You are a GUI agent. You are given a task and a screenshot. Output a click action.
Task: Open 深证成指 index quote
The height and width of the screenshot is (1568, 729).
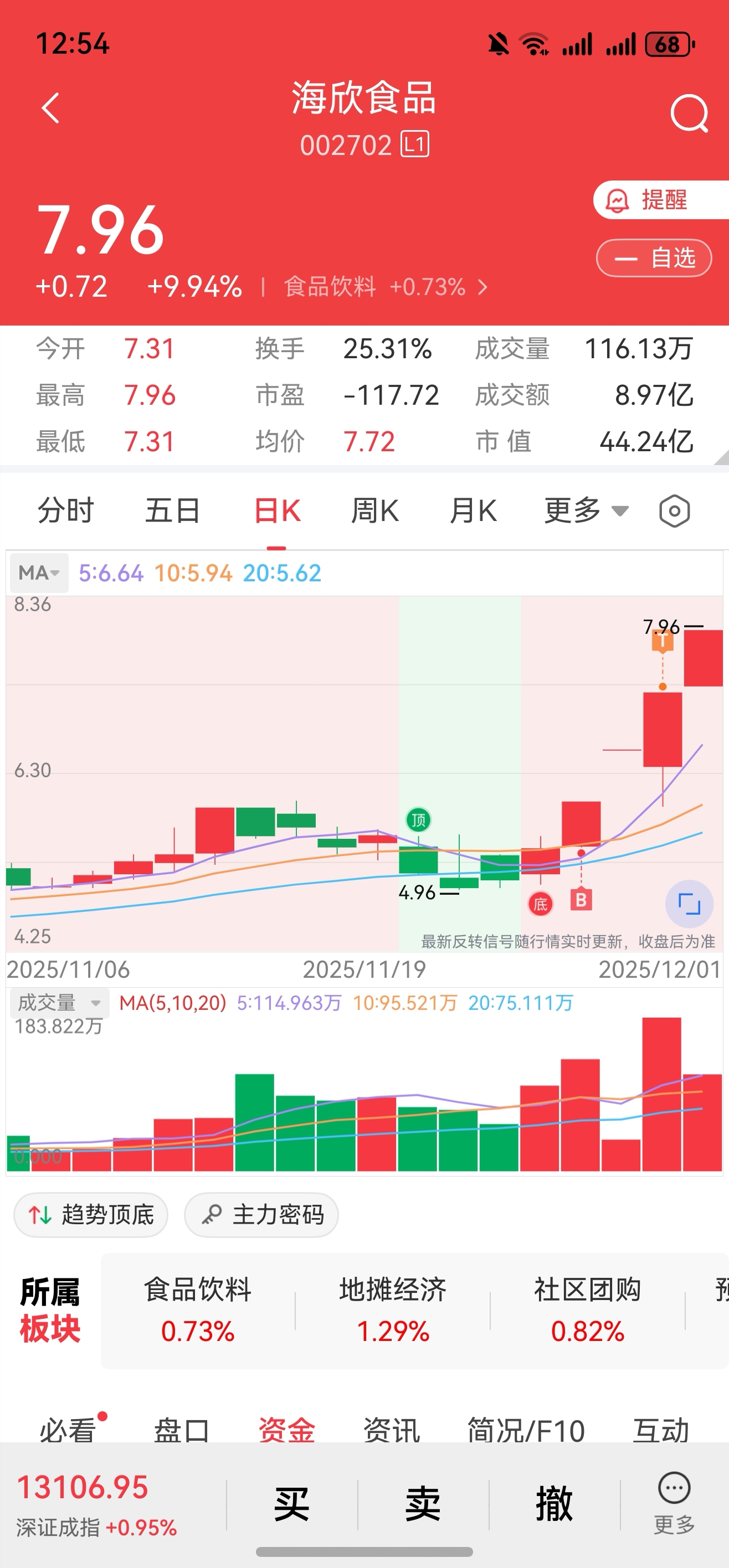97,1504
